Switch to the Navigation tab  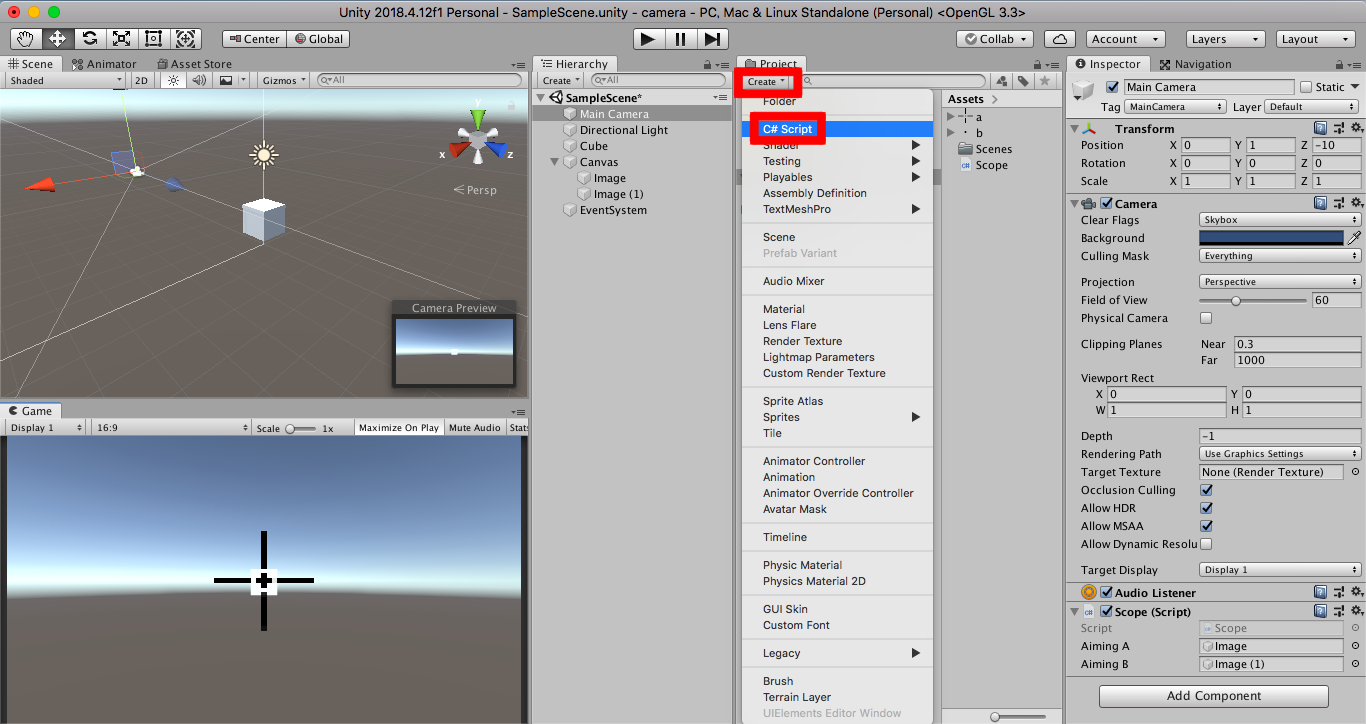coord(1195,64)
